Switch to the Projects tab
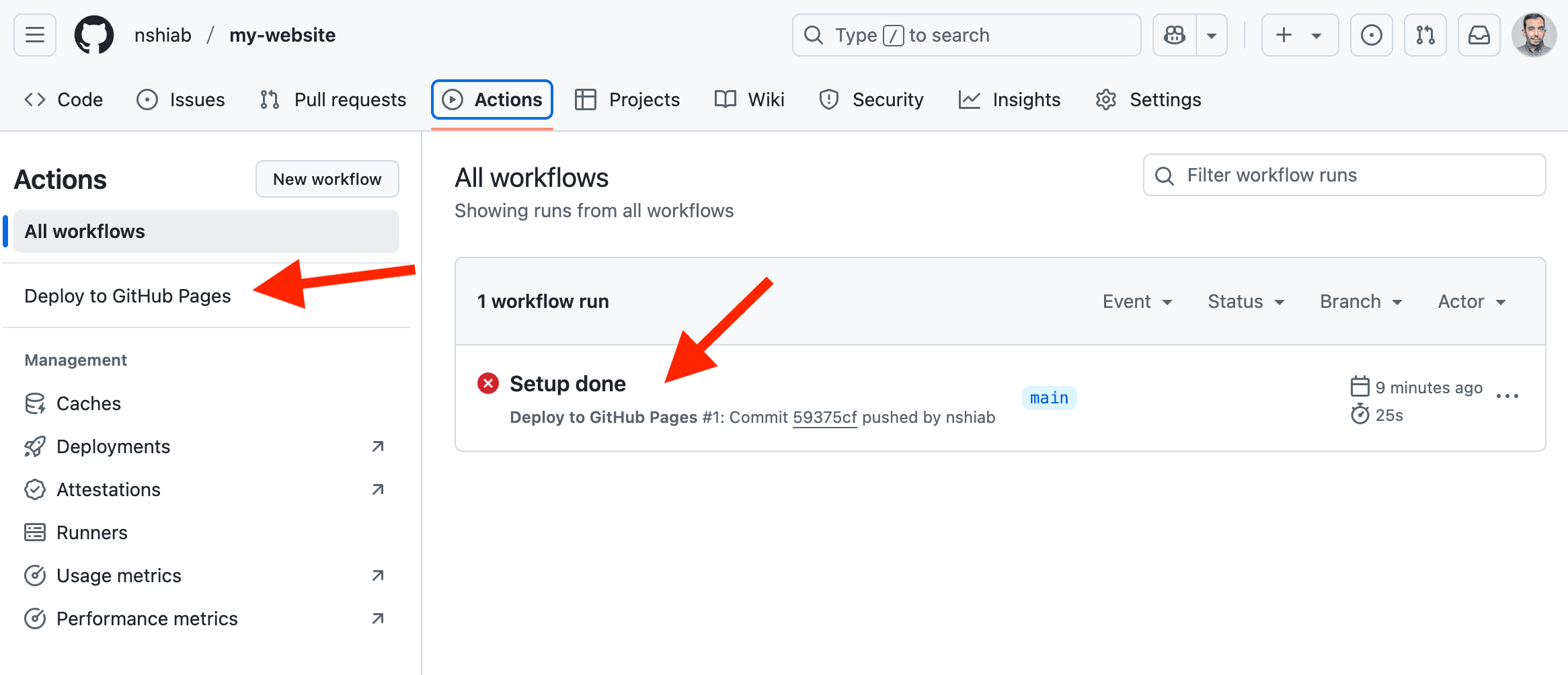This screenshot has width=1568, height=675. 627,100
